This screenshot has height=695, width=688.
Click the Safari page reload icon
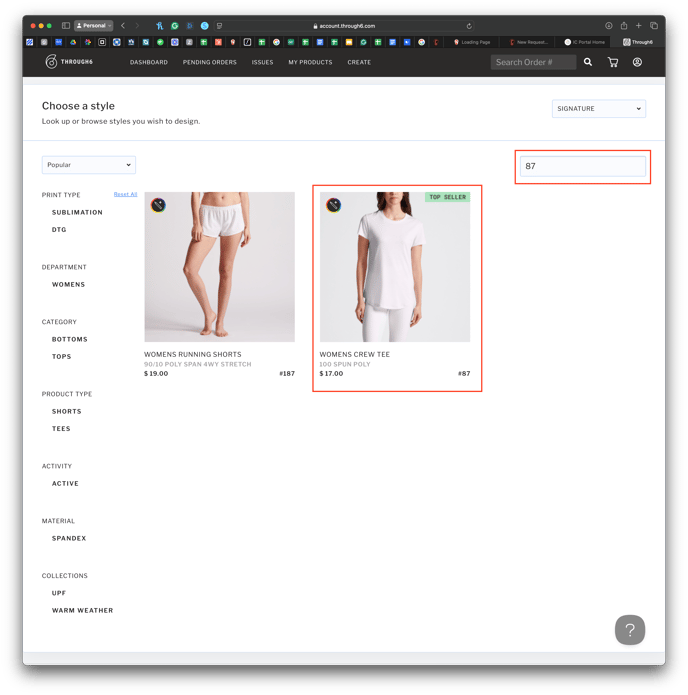point(469,26)
